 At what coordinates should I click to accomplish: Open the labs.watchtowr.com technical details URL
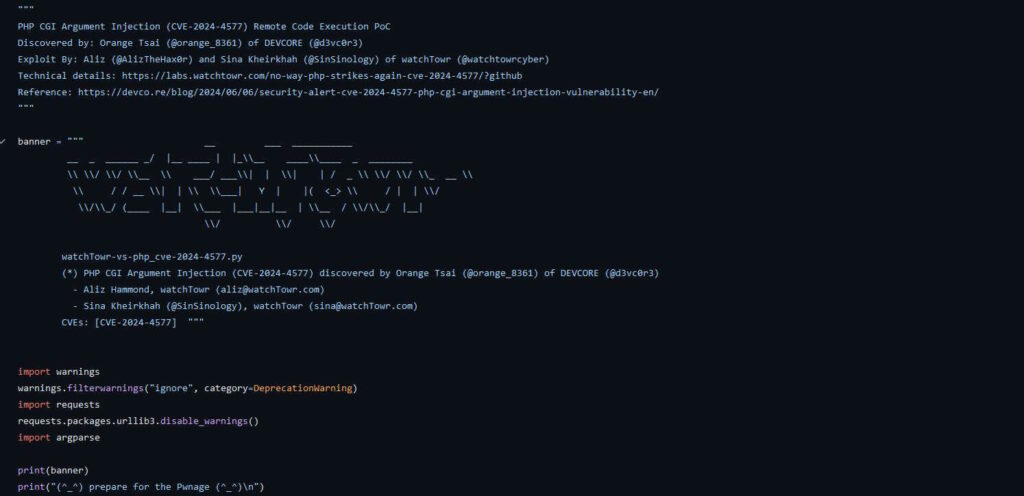pyautogui.click(x=322, y=76)
